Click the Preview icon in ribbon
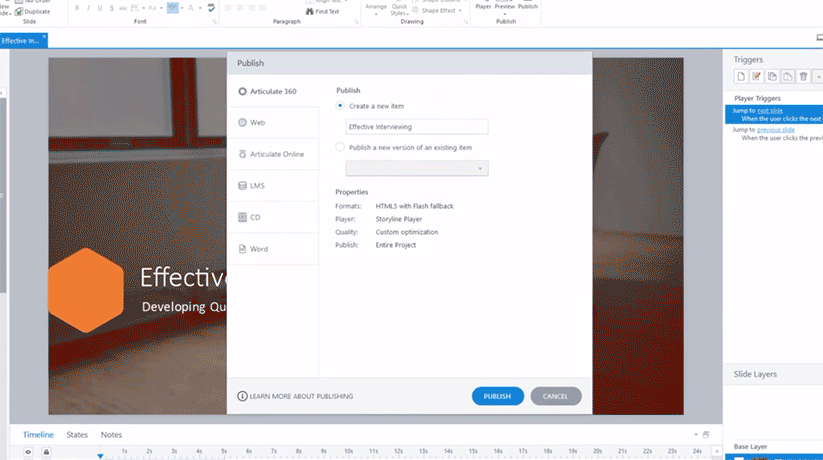This screenshot has height=460, width=823. tap(505, 6)
